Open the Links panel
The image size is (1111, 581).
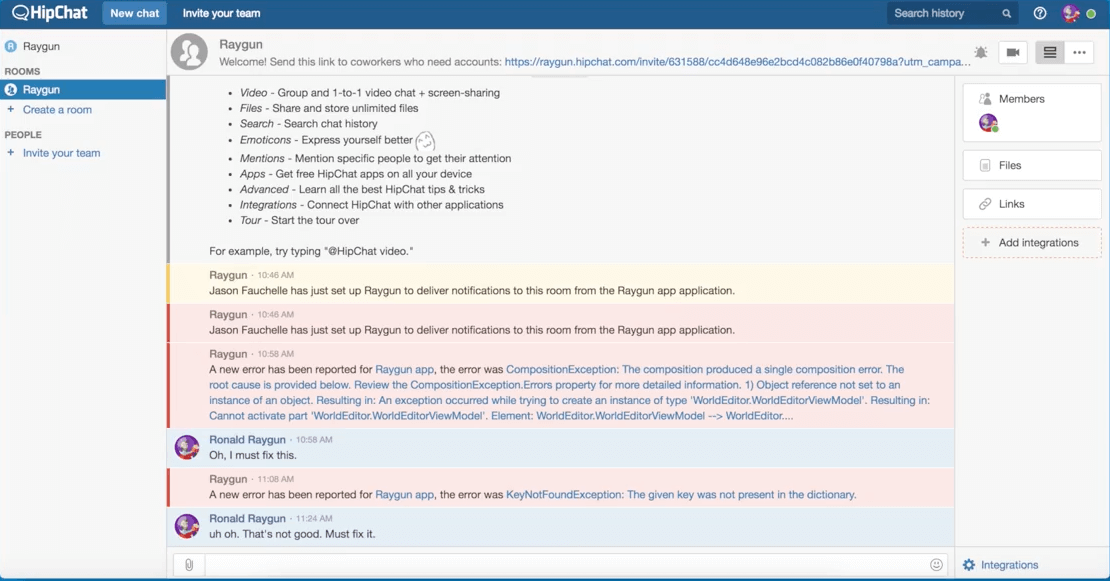1032,204
